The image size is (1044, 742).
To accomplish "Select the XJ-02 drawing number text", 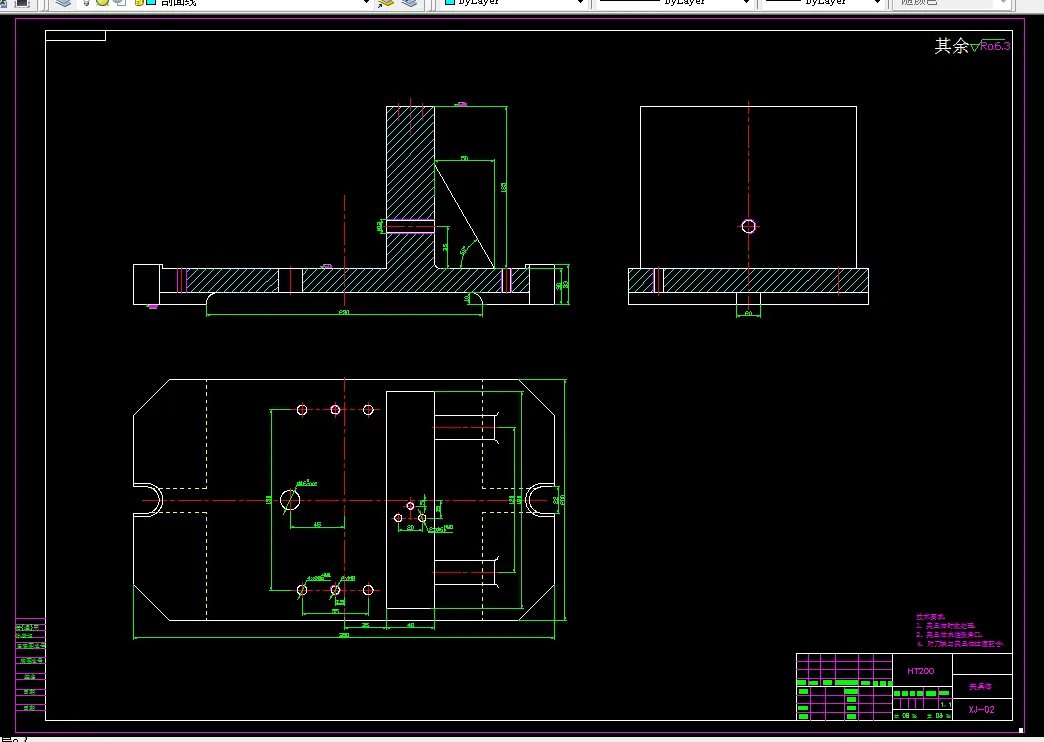I will 981,709.
